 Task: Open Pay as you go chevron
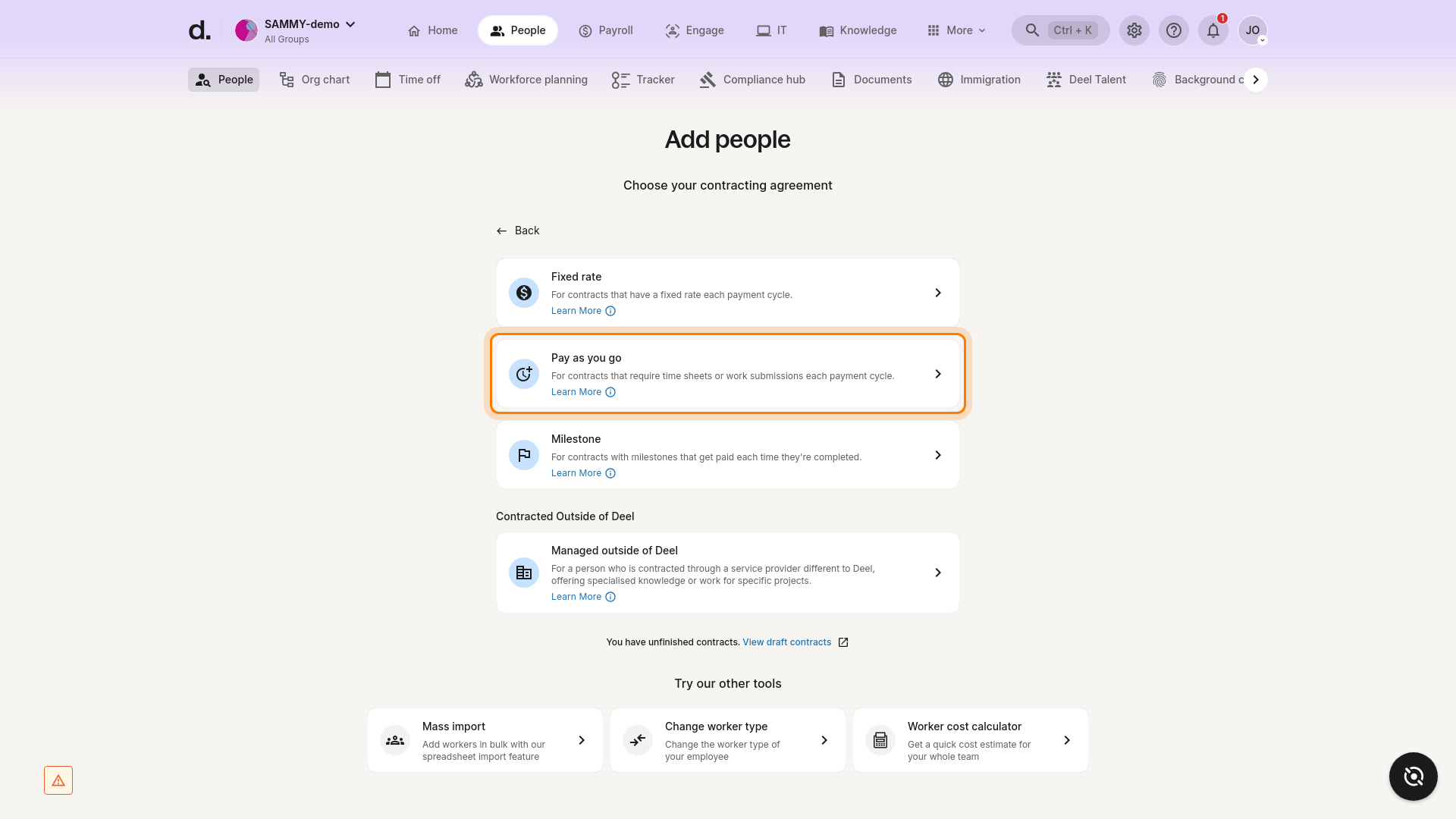click(938, 374)
